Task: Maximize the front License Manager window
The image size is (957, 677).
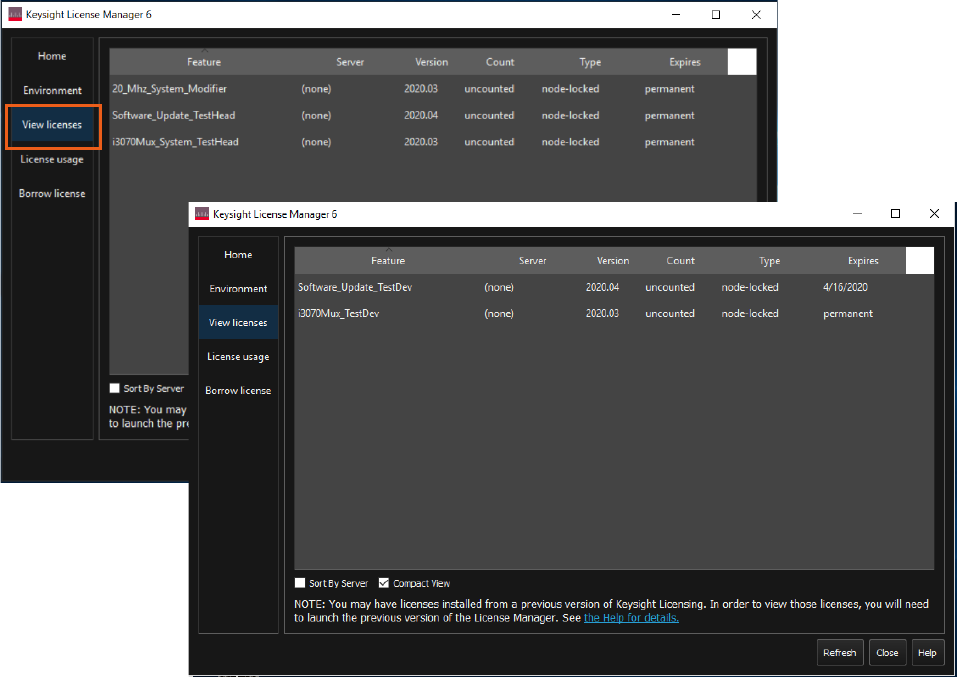Action: (x=895, y=214)
